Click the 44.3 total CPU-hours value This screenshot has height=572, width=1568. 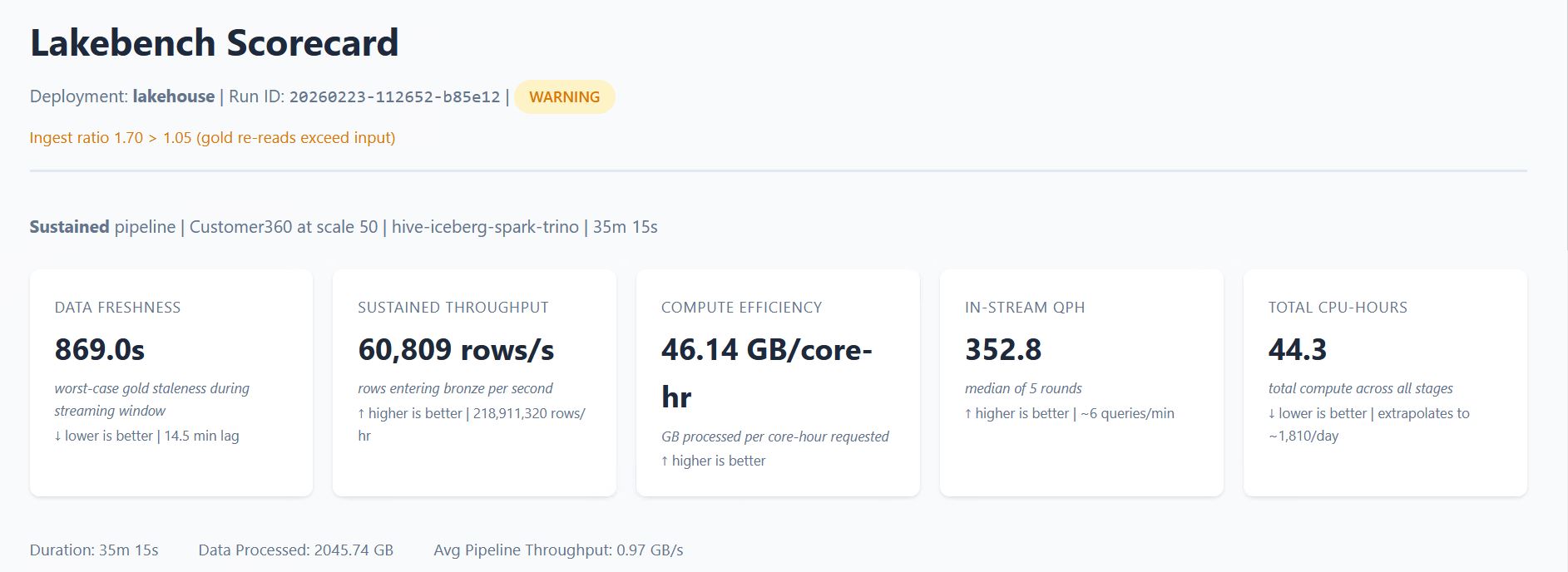(1297, 350)
